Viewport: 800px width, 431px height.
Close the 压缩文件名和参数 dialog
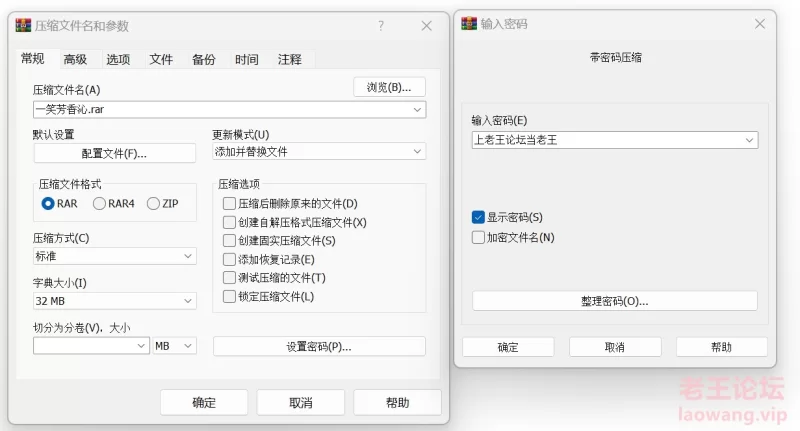427,26
